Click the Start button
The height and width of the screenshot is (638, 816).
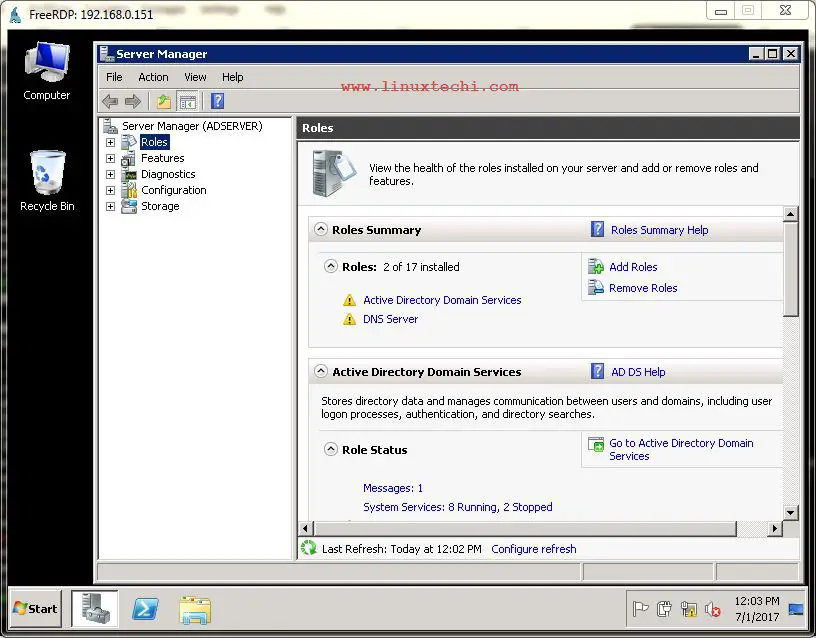coord(35,608)
